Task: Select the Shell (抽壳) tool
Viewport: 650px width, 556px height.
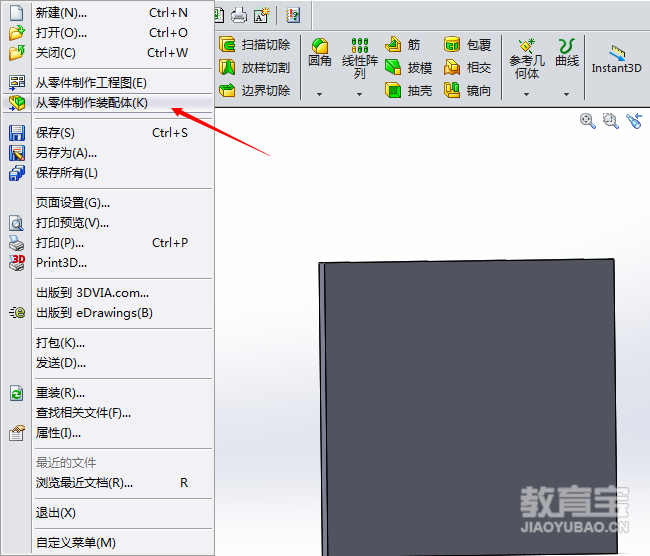Action: point(409,90)
